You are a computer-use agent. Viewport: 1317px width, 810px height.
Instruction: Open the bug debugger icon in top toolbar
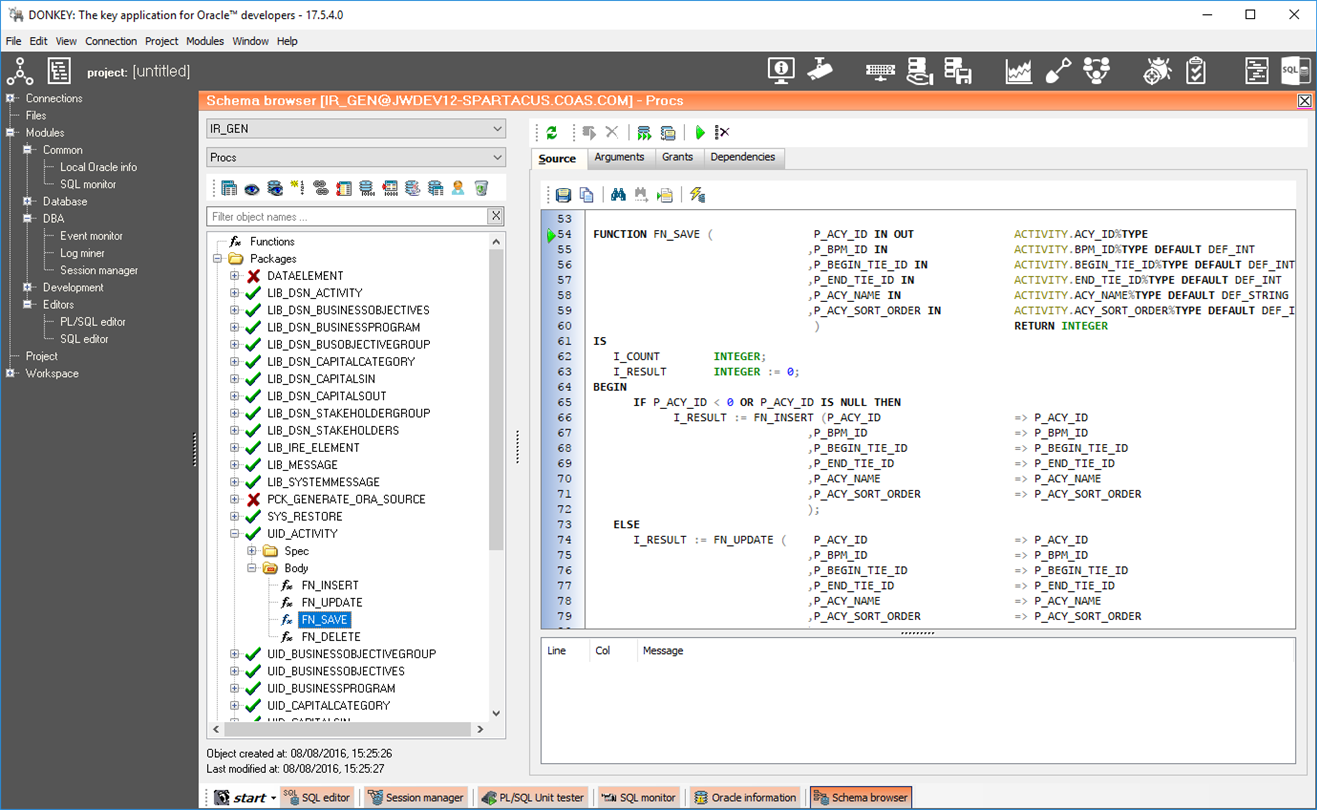1158,71
